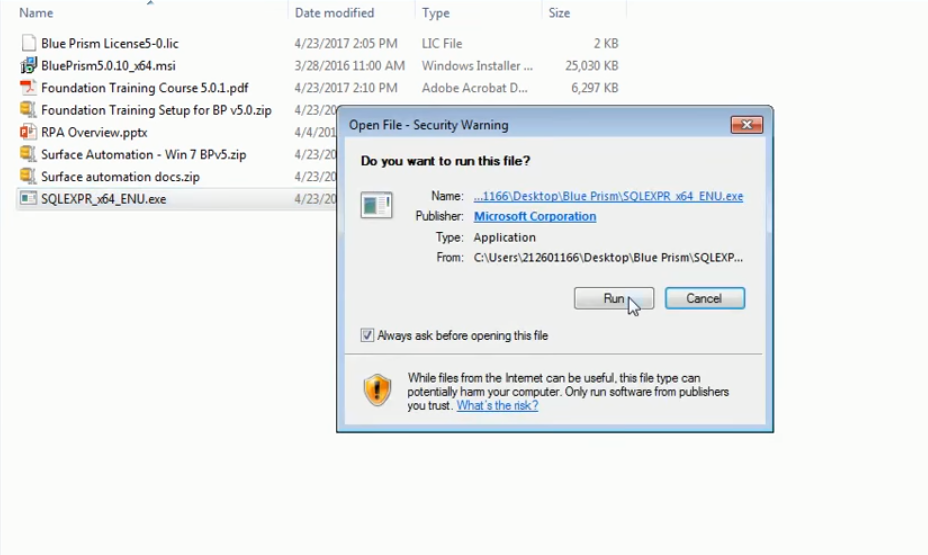Screen dimensions: 928x555
Task: Sort files by the Size column header
Action: click(x=559, y=13)
